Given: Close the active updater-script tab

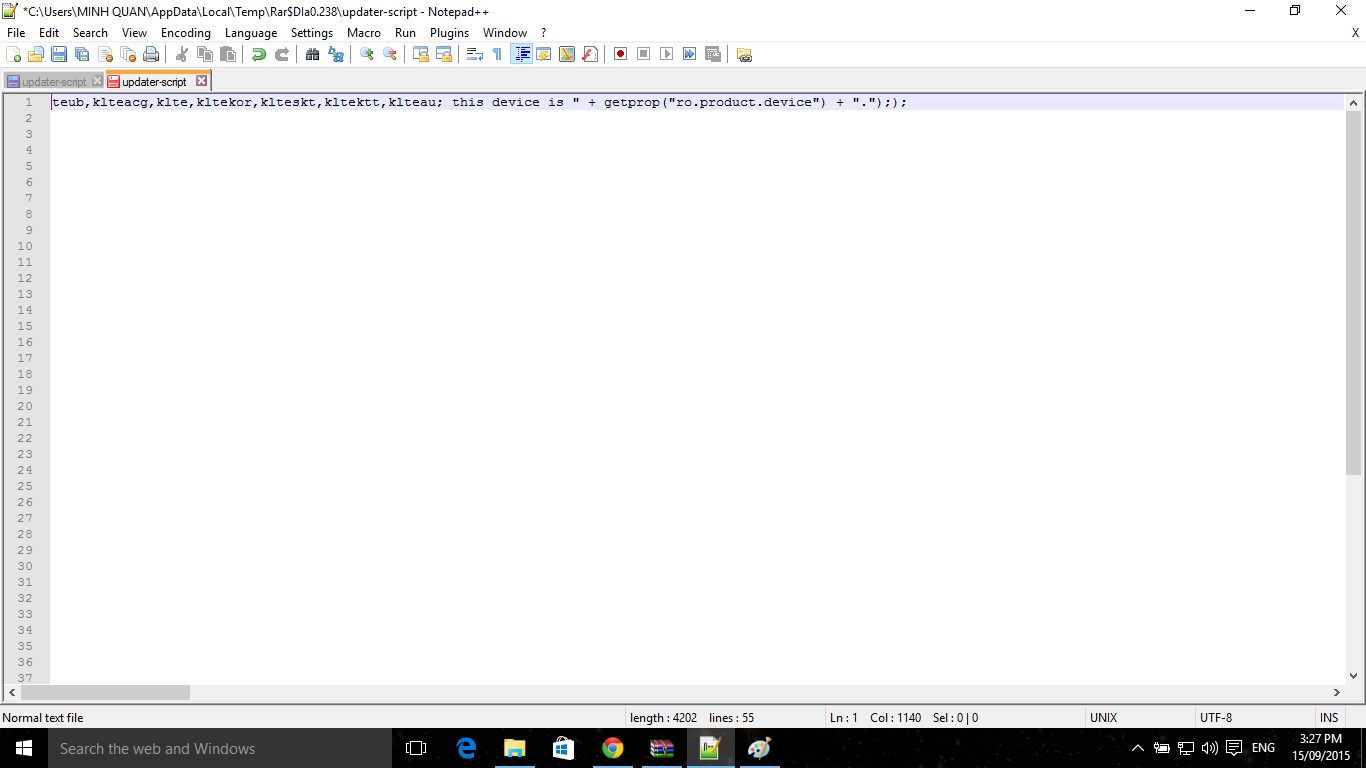Looking at the screenshot, I should coord(201,81).
